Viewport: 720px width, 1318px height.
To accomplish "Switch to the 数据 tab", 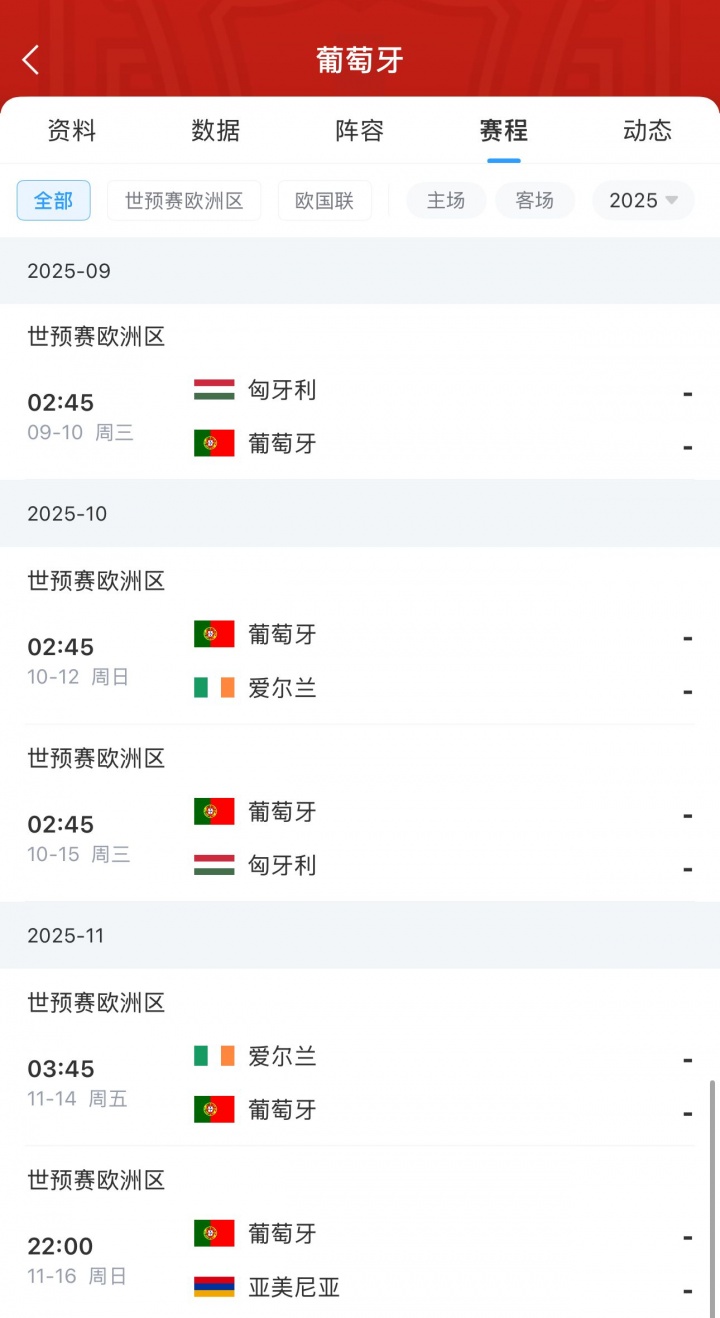I will [216, 130].
